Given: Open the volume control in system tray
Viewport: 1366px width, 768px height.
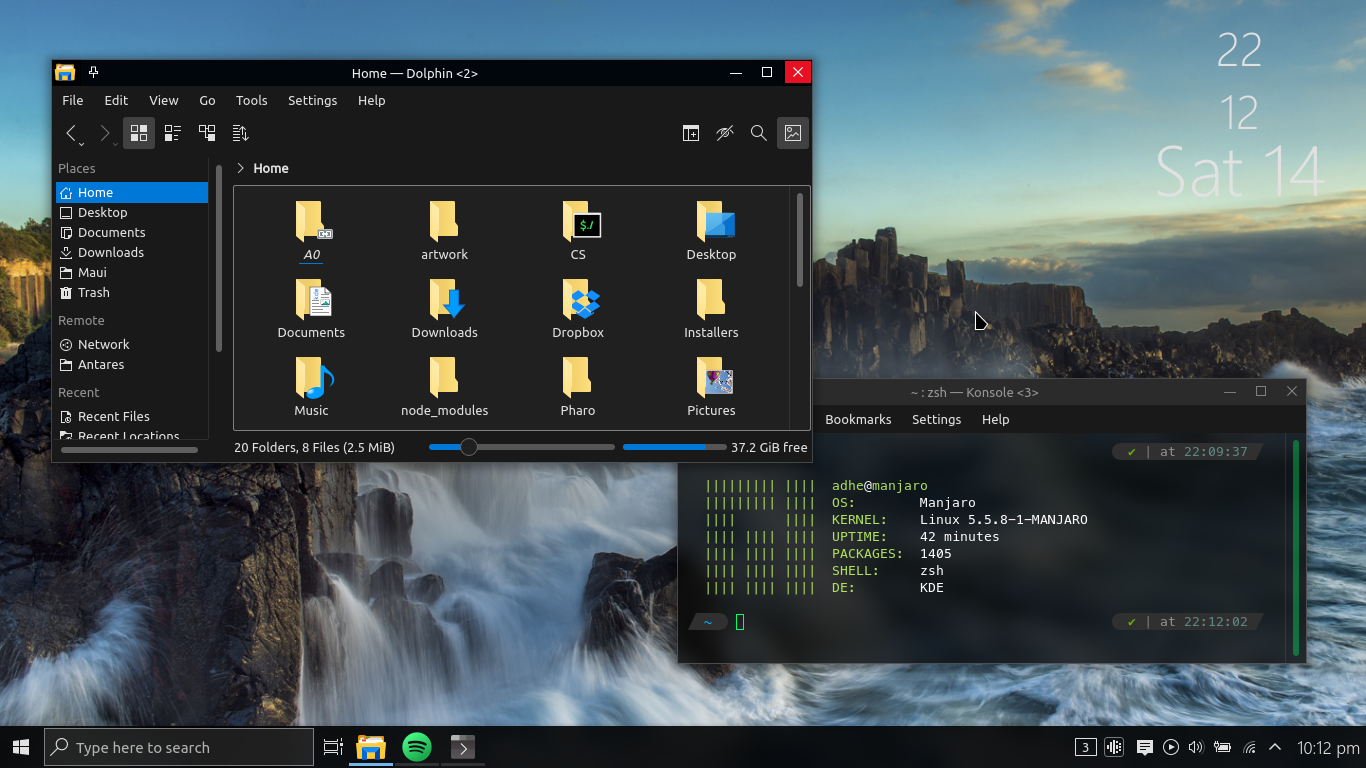Looking at the screenshot, I should point(1196,747).
